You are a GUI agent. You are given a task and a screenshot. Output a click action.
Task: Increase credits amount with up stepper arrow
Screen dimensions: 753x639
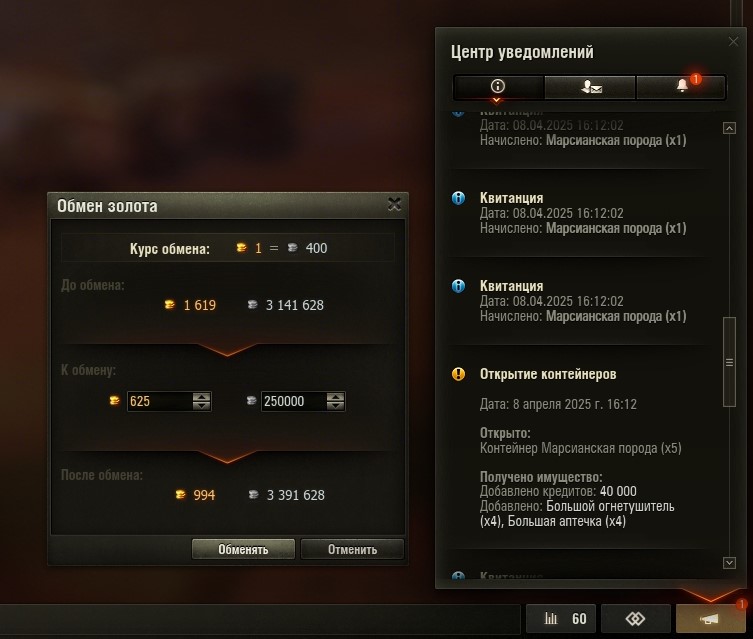(x=335, y=397)
